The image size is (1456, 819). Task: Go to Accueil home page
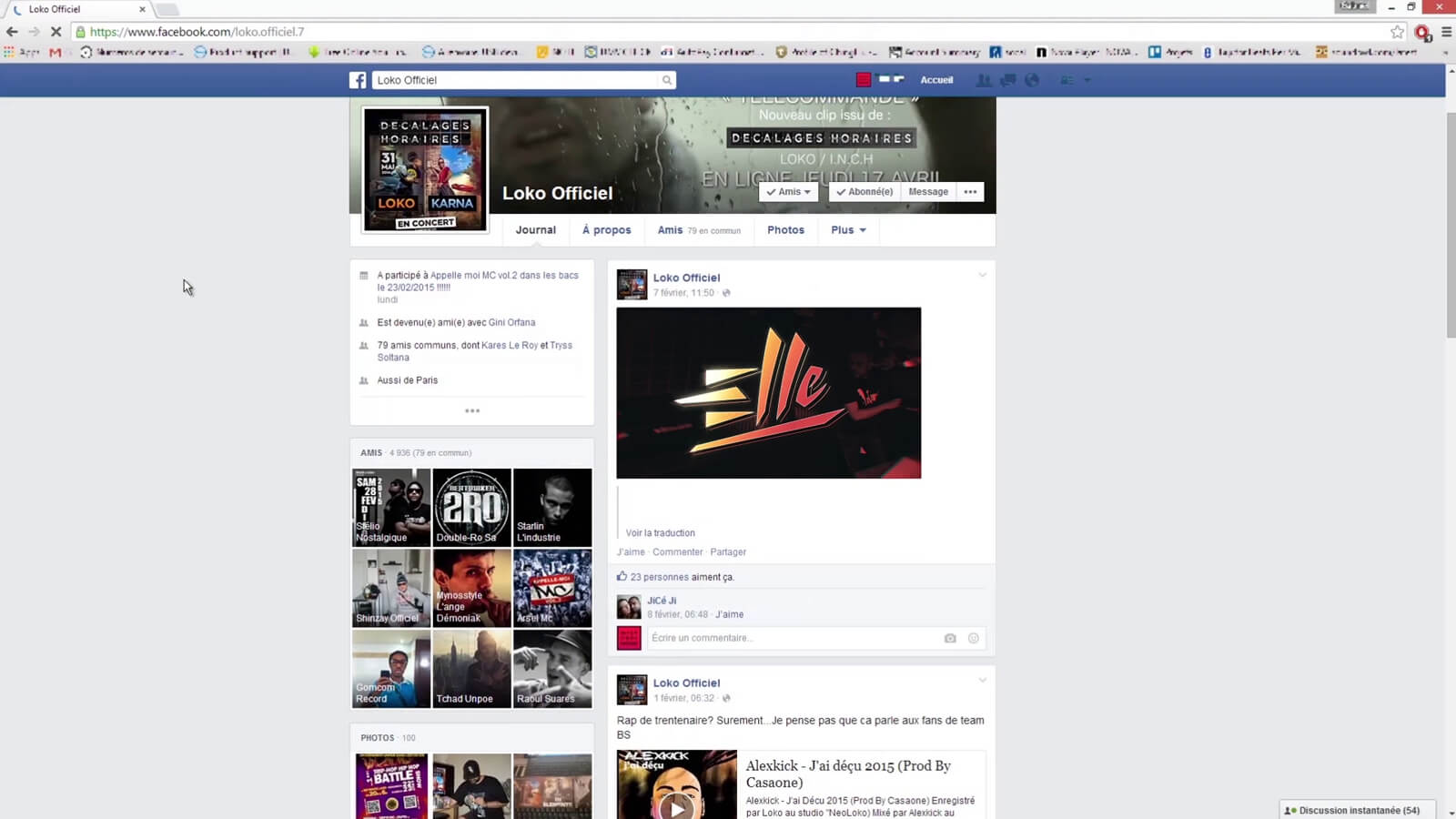936,80
